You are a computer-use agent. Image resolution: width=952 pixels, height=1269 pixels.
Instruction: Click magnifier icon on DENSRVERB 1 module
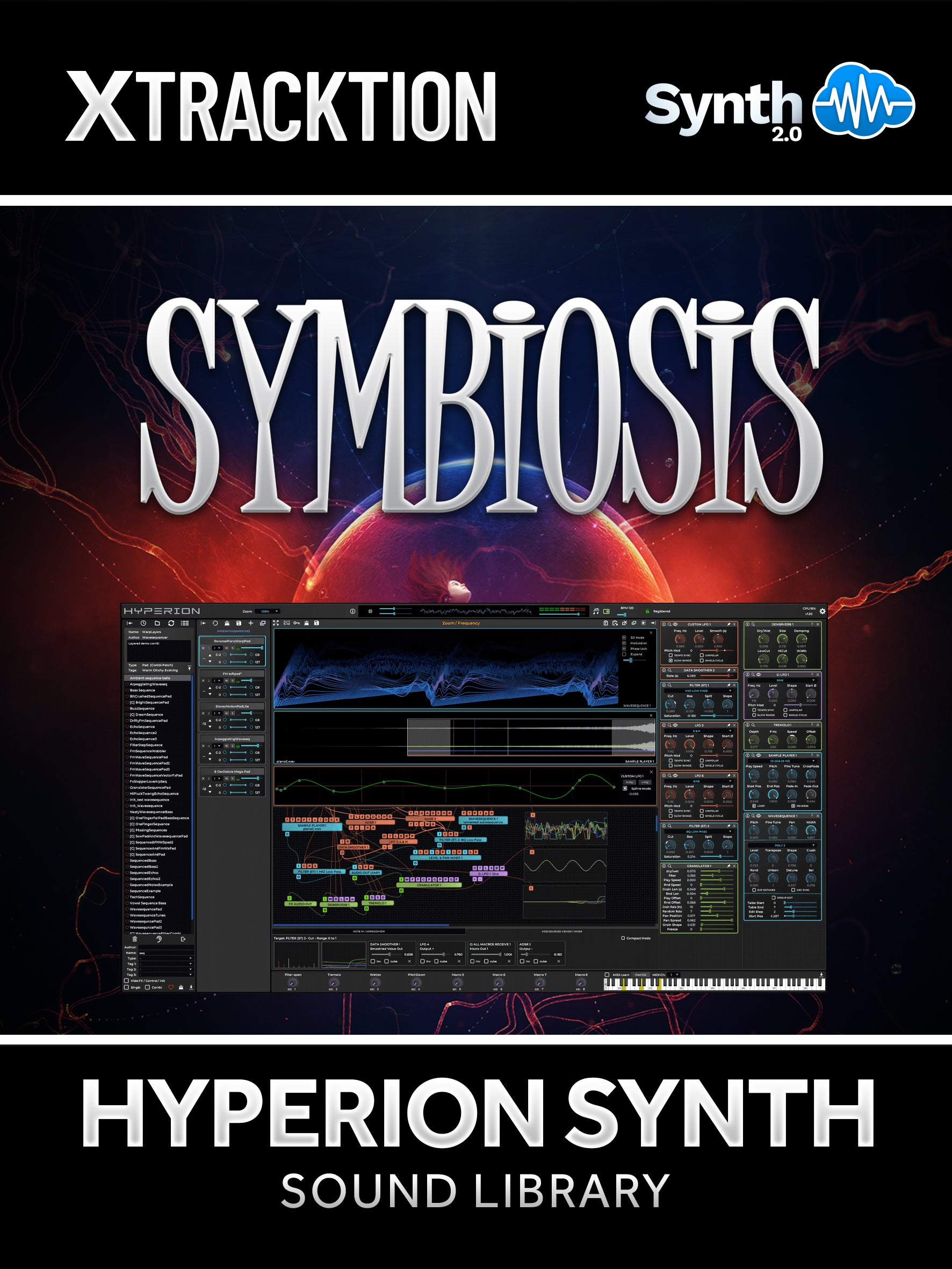tap(753, 624)
